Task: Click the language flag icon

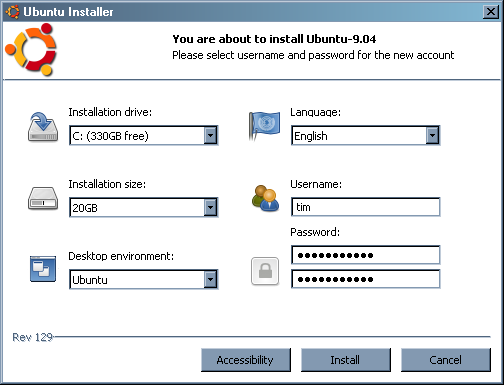Action: point(264,126)
